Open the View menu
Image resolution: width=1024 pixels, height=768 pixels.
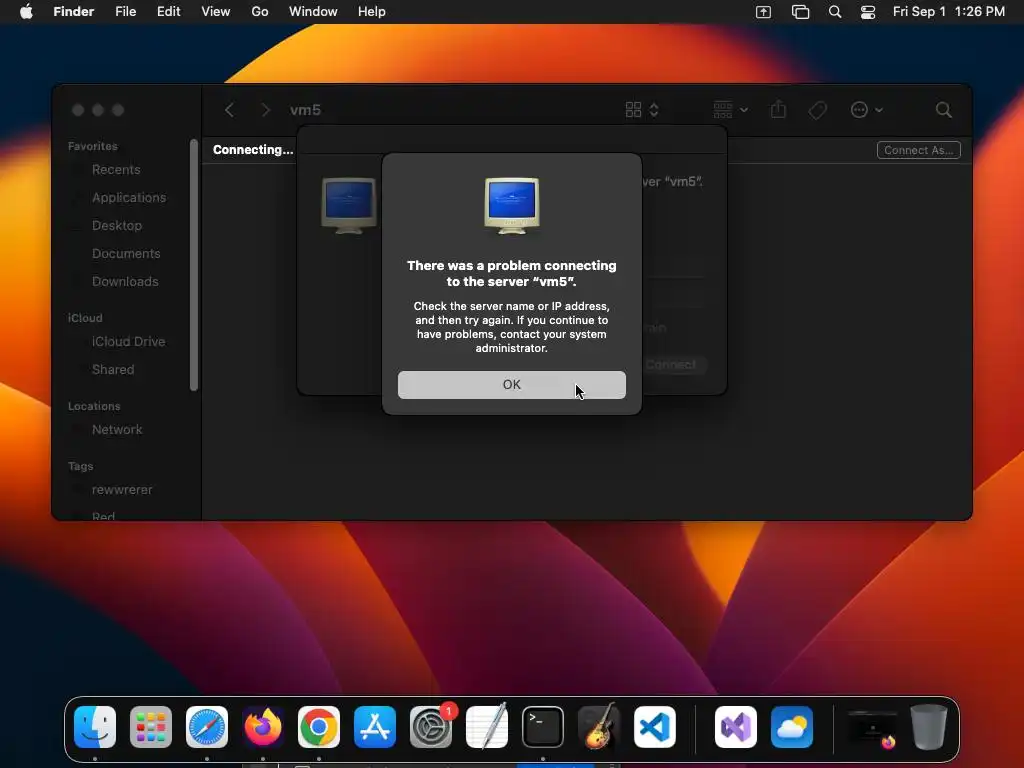pos(216,12)
